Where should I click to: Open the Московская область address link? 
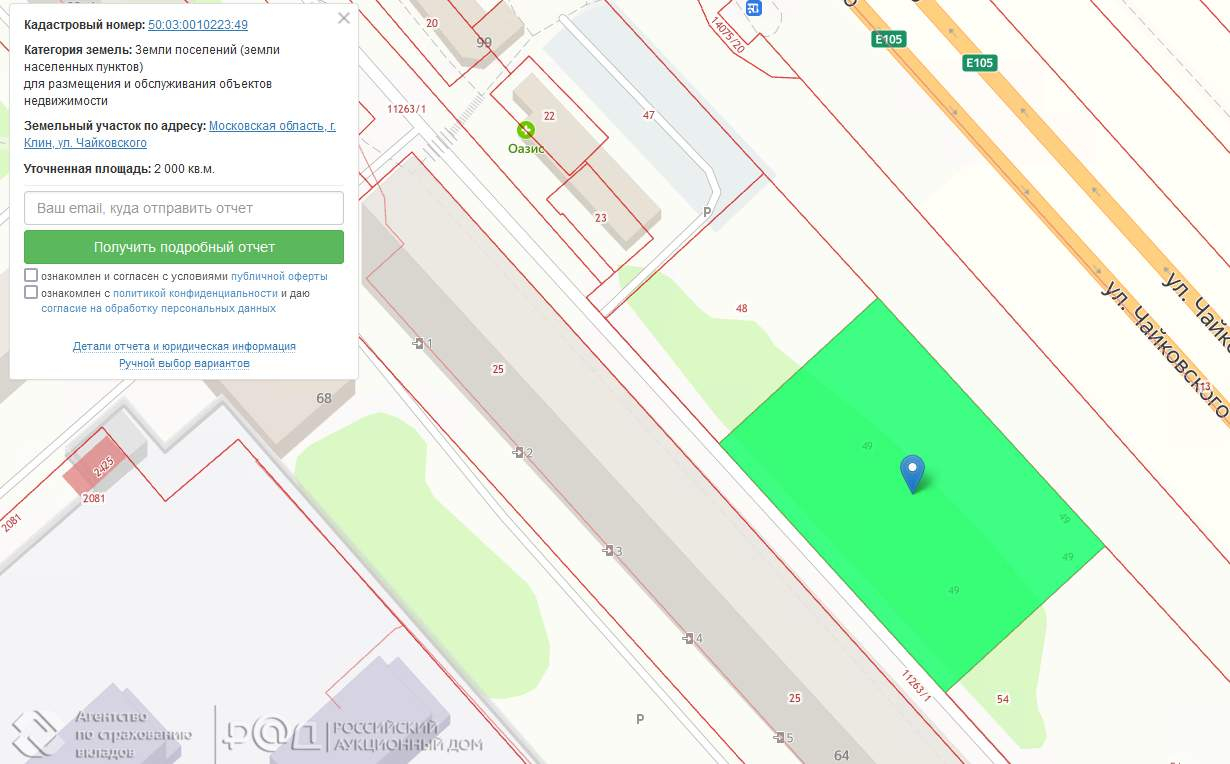click(272, 126)
